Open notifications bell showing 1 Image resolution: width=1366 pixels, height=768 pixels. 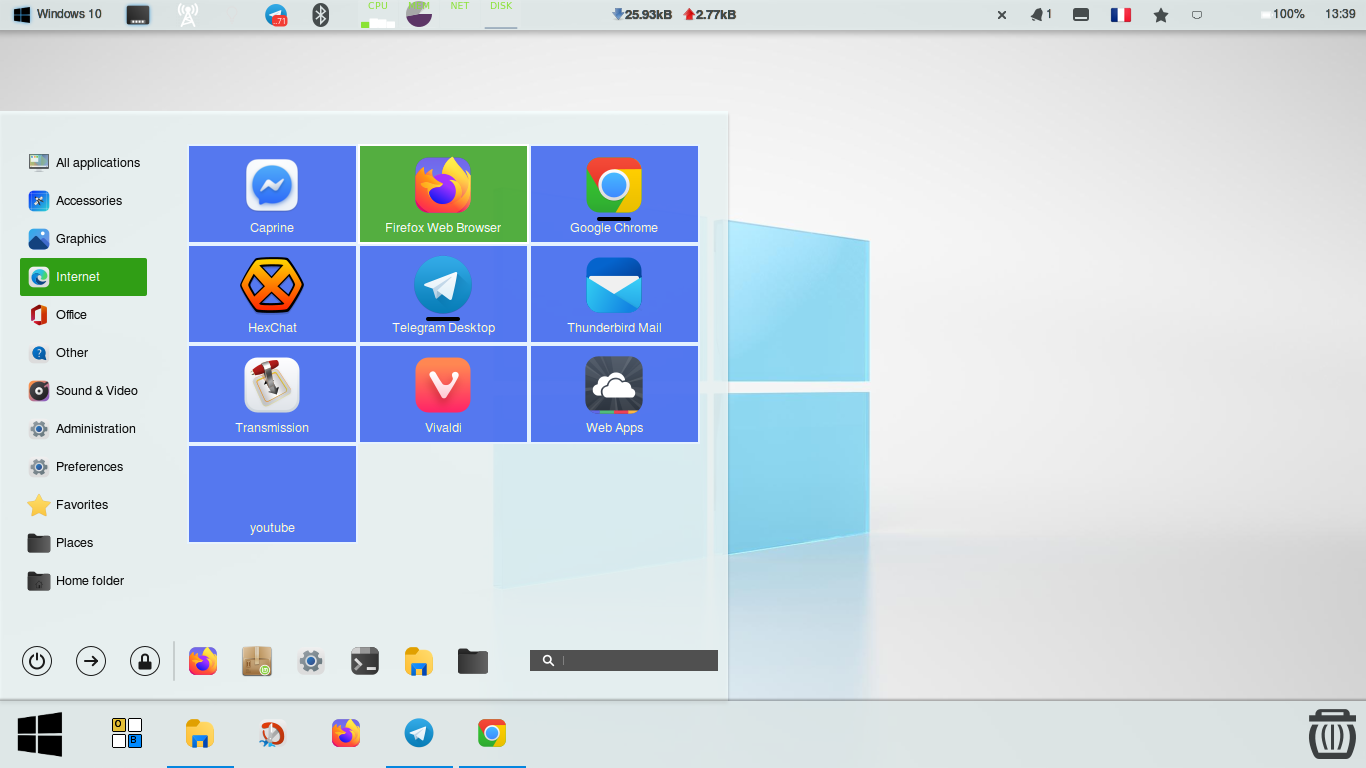point(1041,15)
